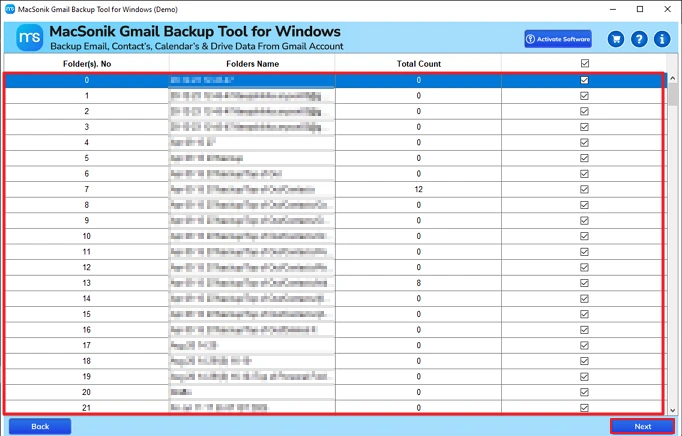Click the shopping cart purchase icon
682x436 pixels.
(617, 39)
